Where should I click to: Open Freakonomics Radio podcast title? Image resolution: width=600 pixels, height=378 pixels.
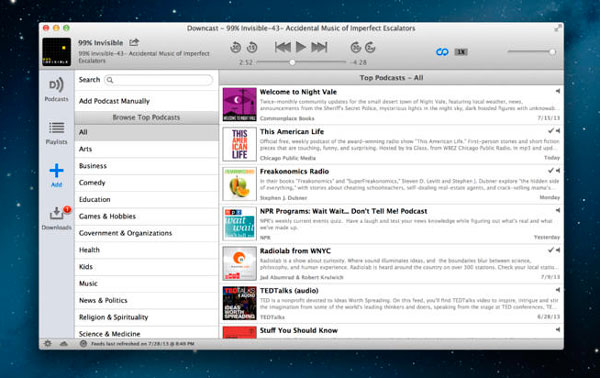tap(294, 171)
